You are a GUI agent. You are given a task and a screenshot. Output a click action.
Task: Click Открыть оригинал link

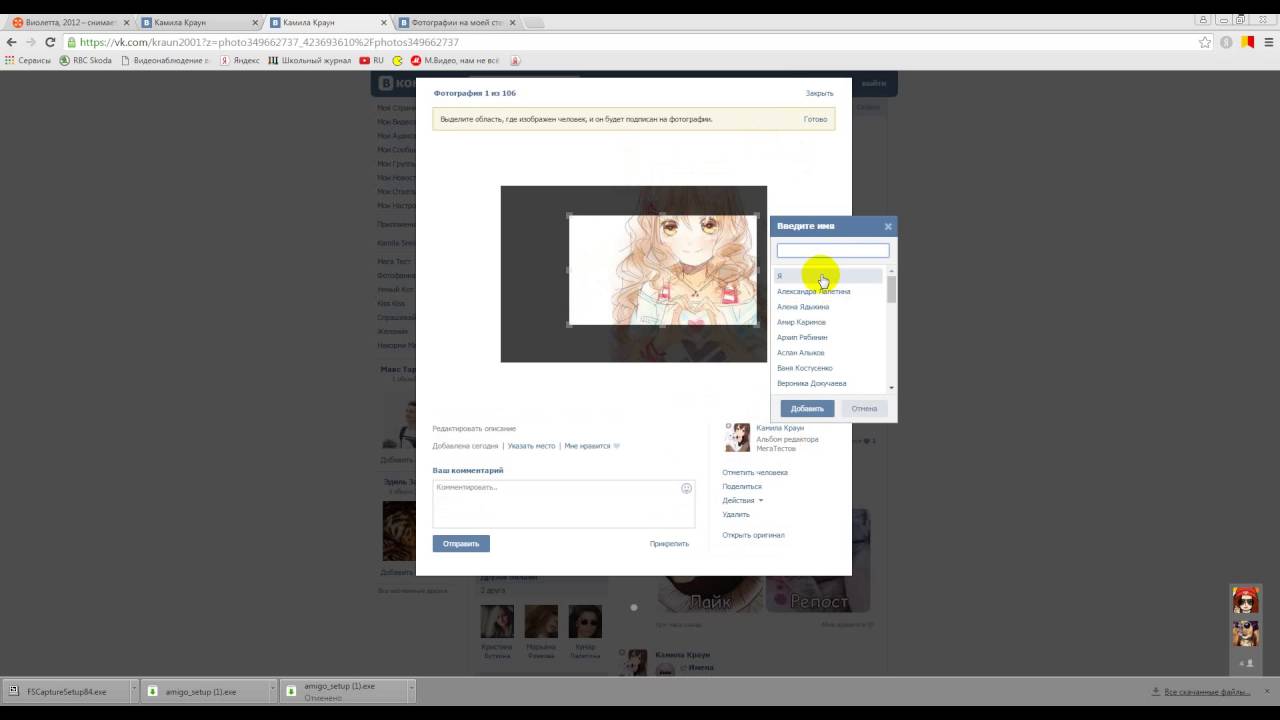tap(753, 535)
